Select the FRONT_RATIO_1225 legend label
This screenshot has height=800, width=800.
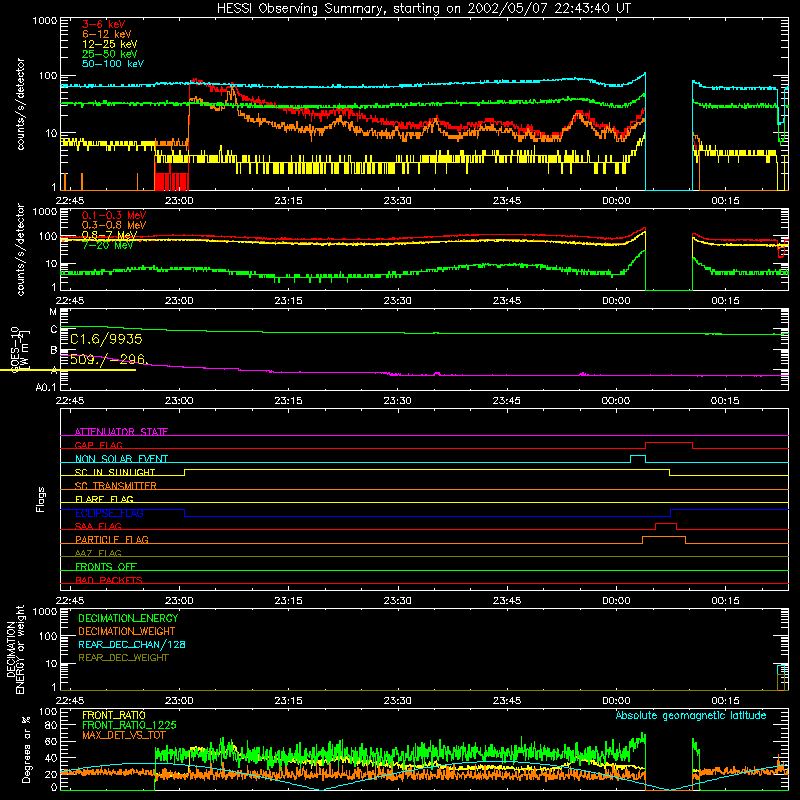[x=129, y=725]
